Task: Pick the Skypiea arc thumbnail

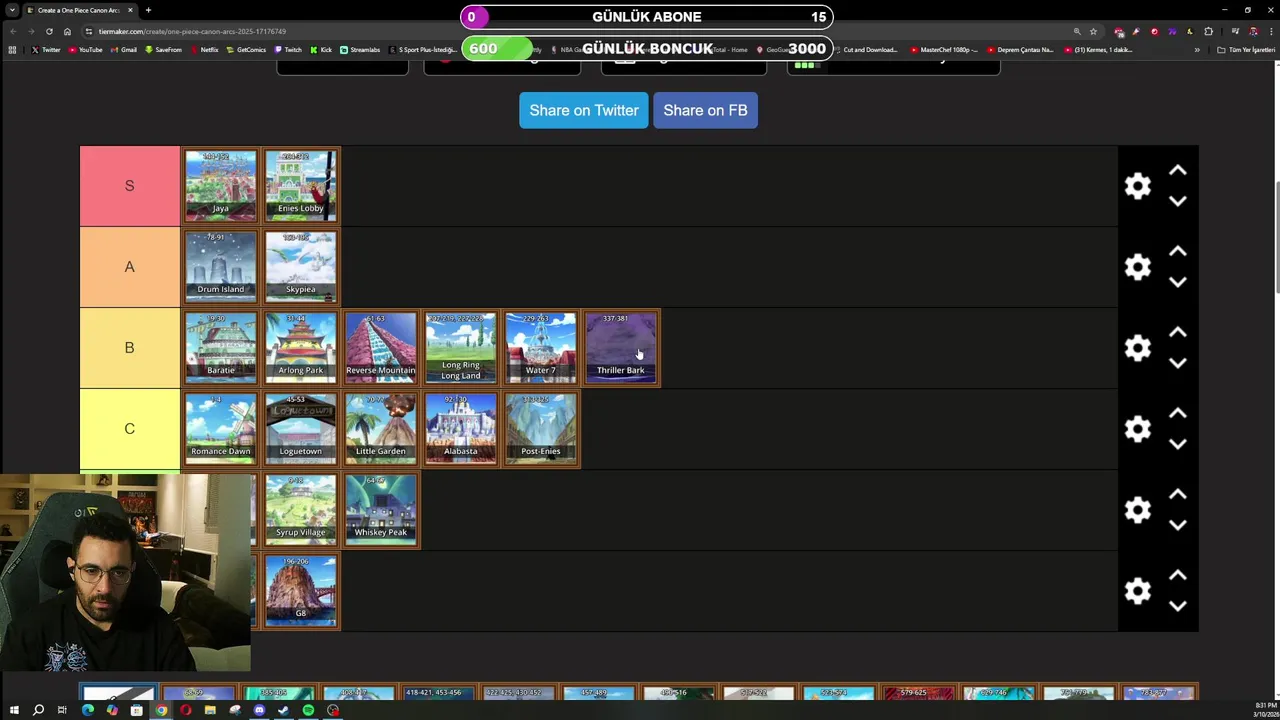Action: click(x=301, y=267)
